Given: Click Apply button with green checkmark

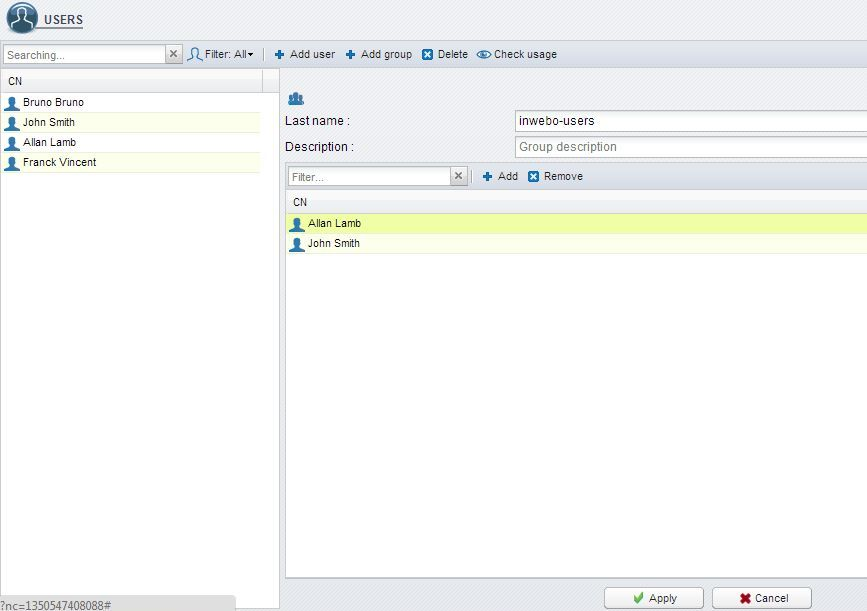Looking at the screenshot, I should pos(654,598).
